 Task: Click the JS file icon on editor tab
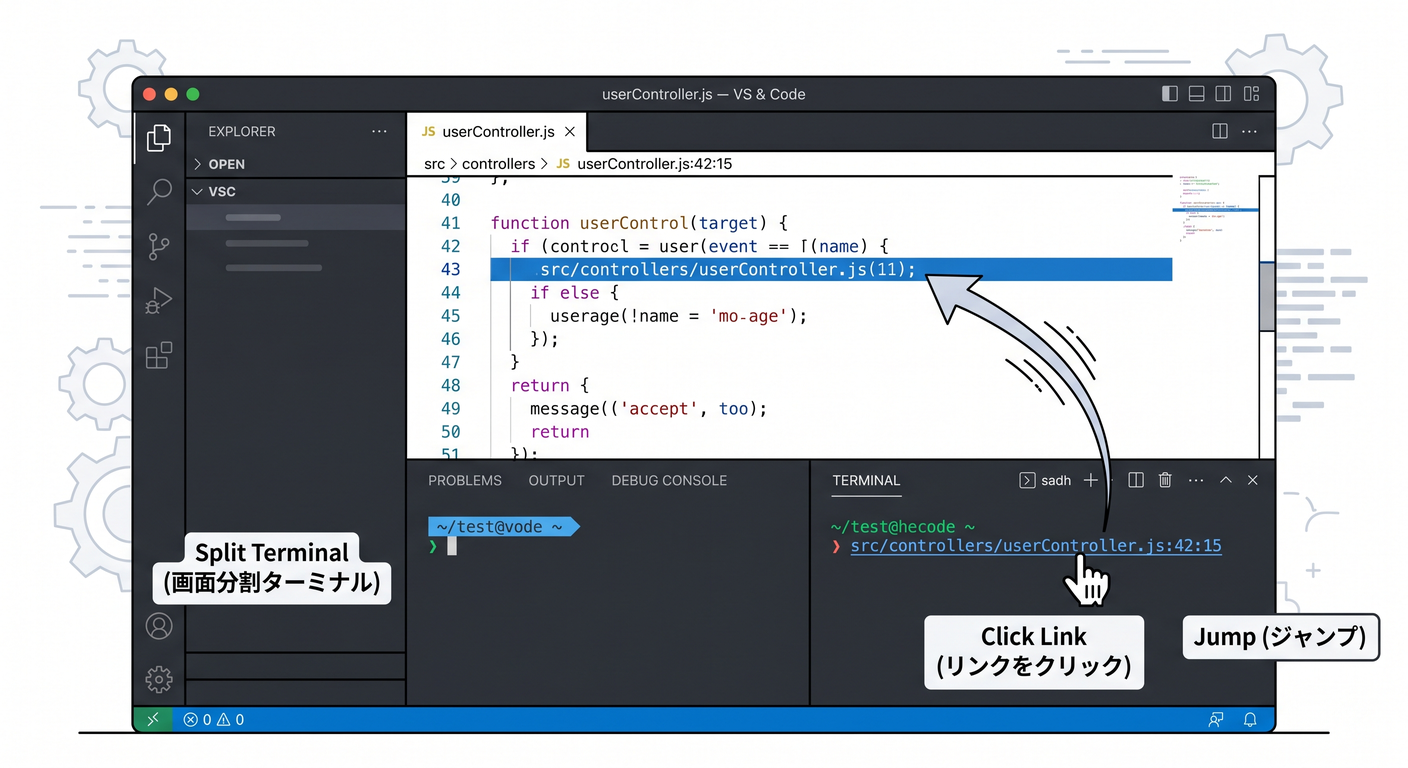tap(428, 132)
